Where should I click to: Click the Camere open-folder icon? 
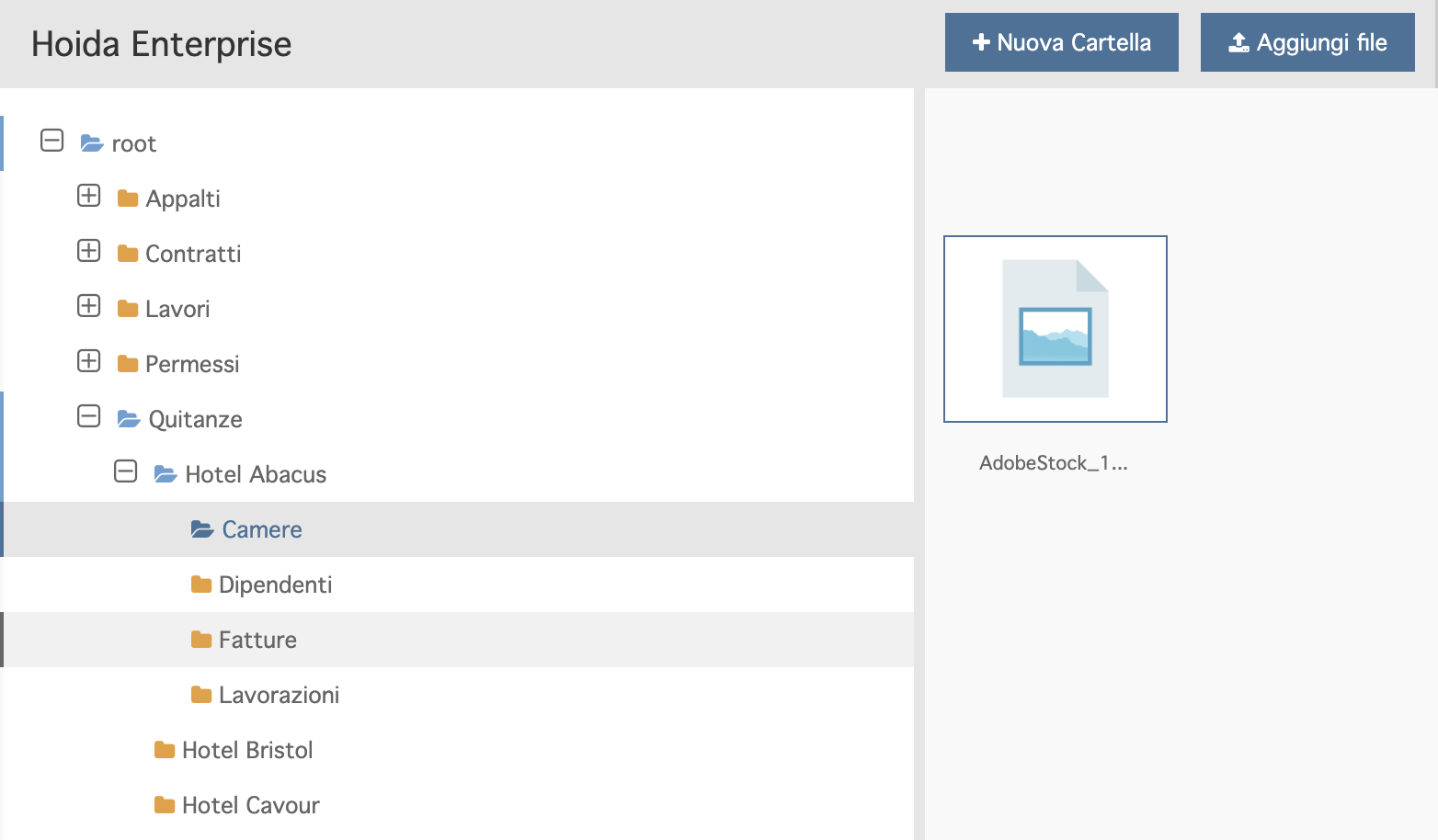tap(202, 529)
